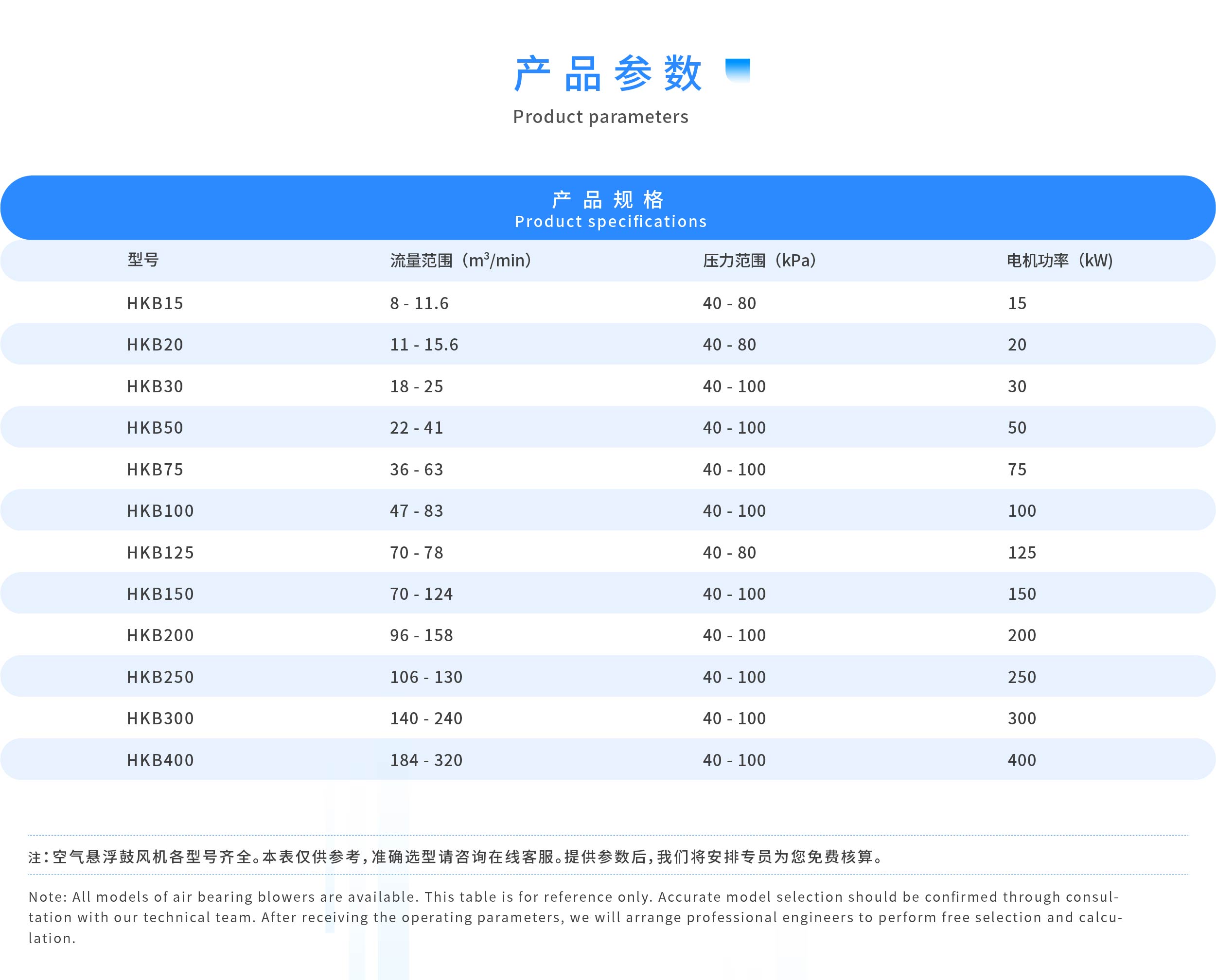Click the 70 - 78 flow value
The height and width of the screenshot is (980, 1216).
pos(416,552)
